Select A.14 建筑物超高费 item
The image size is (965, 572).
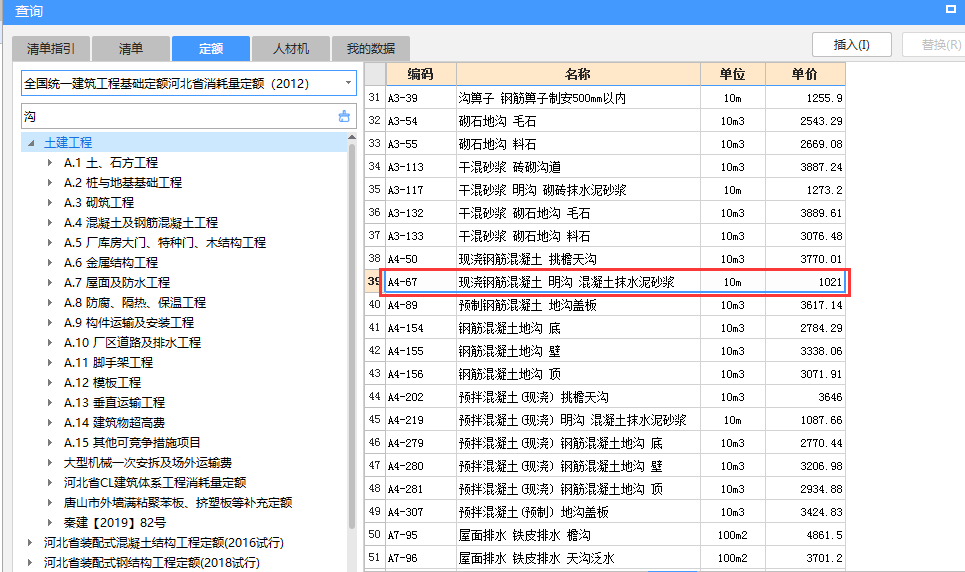coord(114,422)
